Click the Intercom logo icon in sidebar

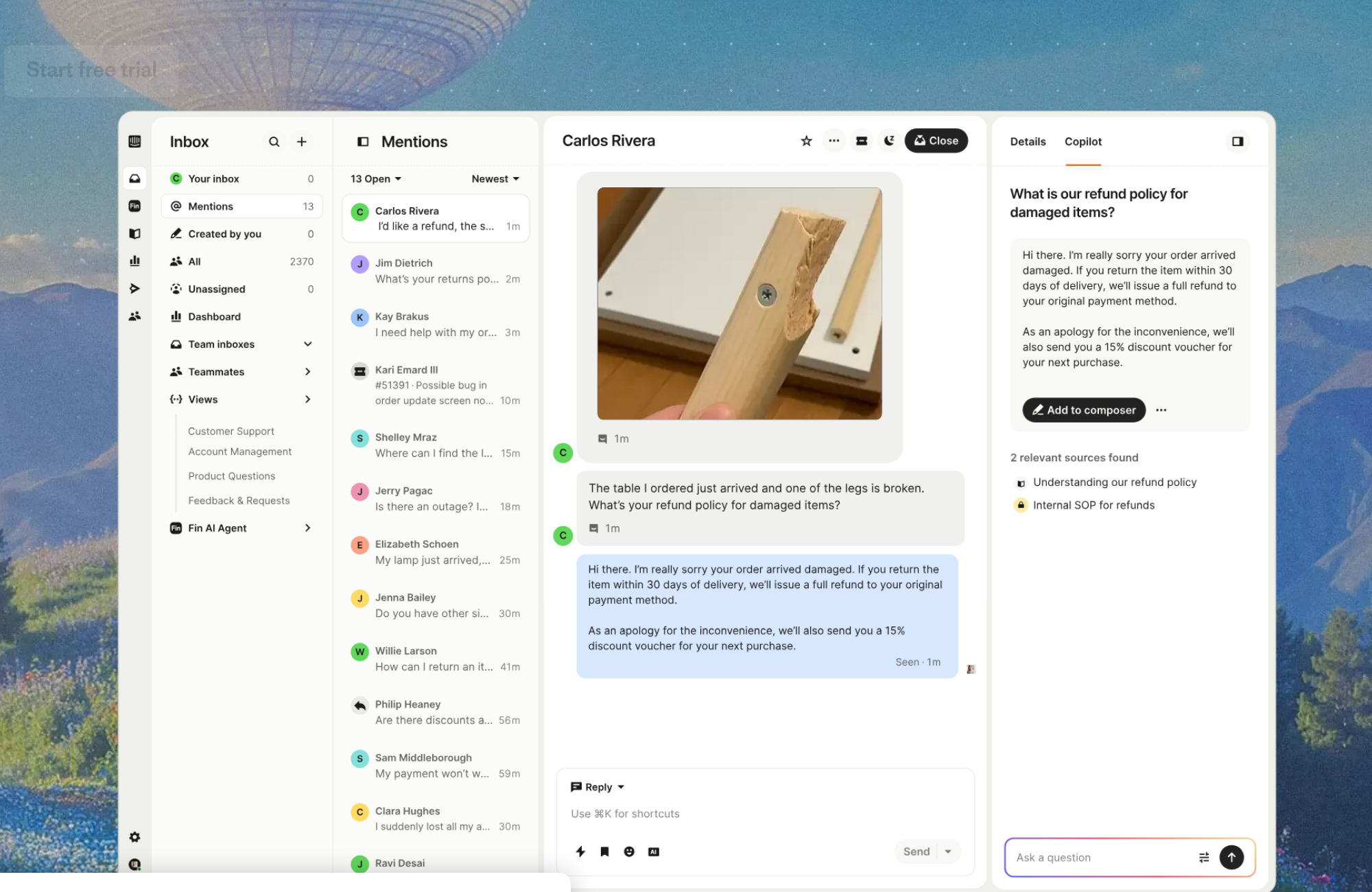(134, 141)
